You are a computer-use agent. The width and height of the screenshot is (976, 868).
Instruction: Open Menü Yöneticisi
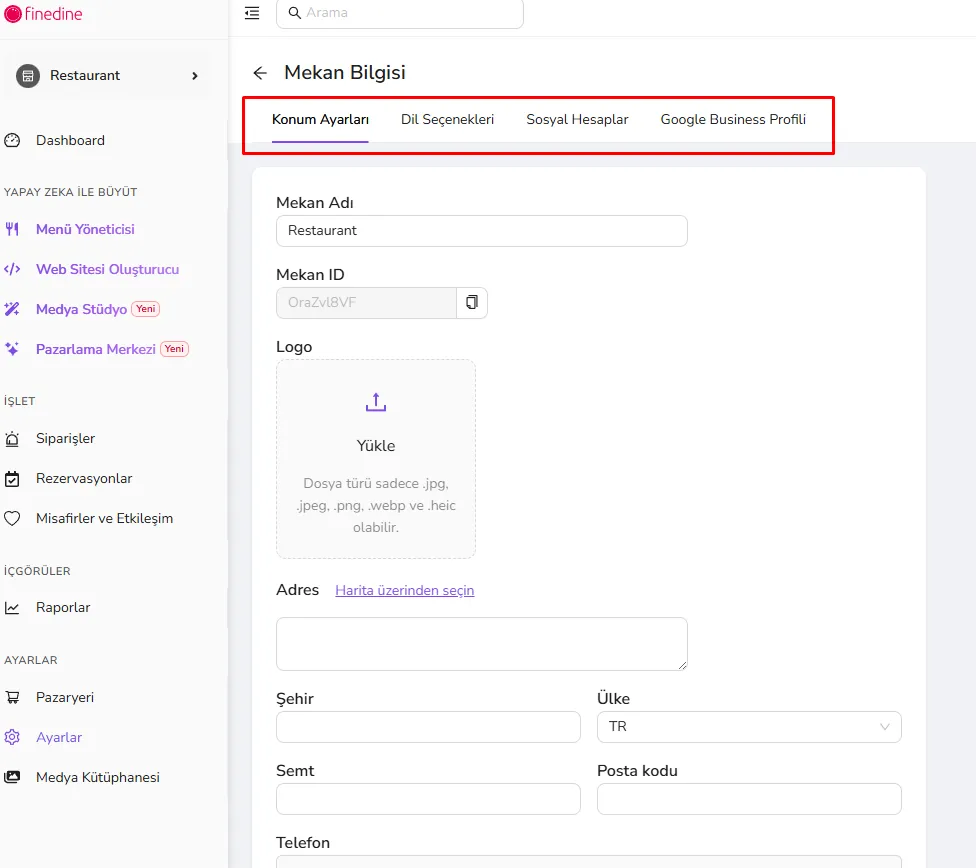point(85,229)
